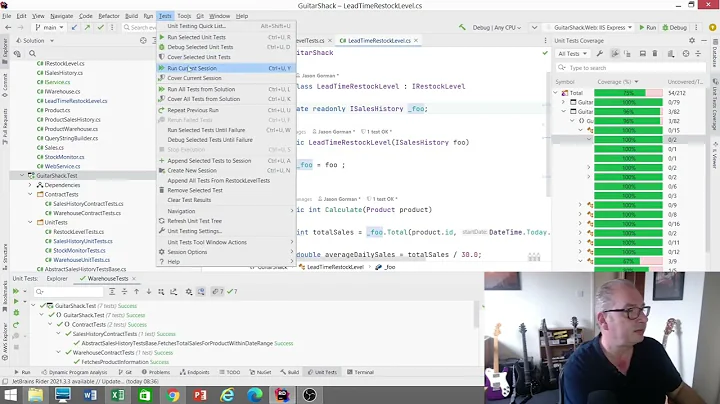Click the Total 75% coverage bar
The image size is (720, 404).
[628, 93]
